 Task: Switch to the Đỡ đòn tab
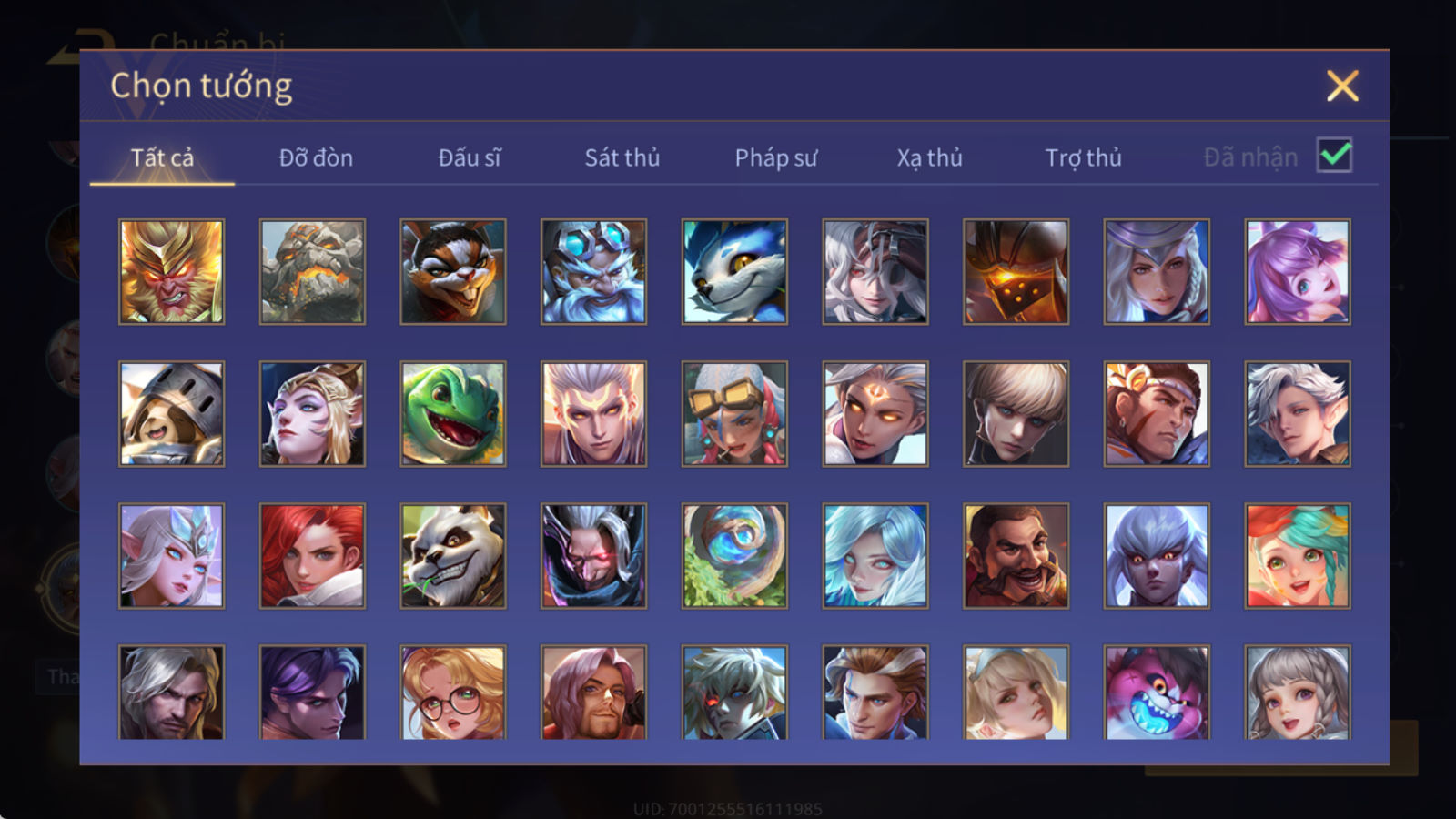(x=316, y=157)
